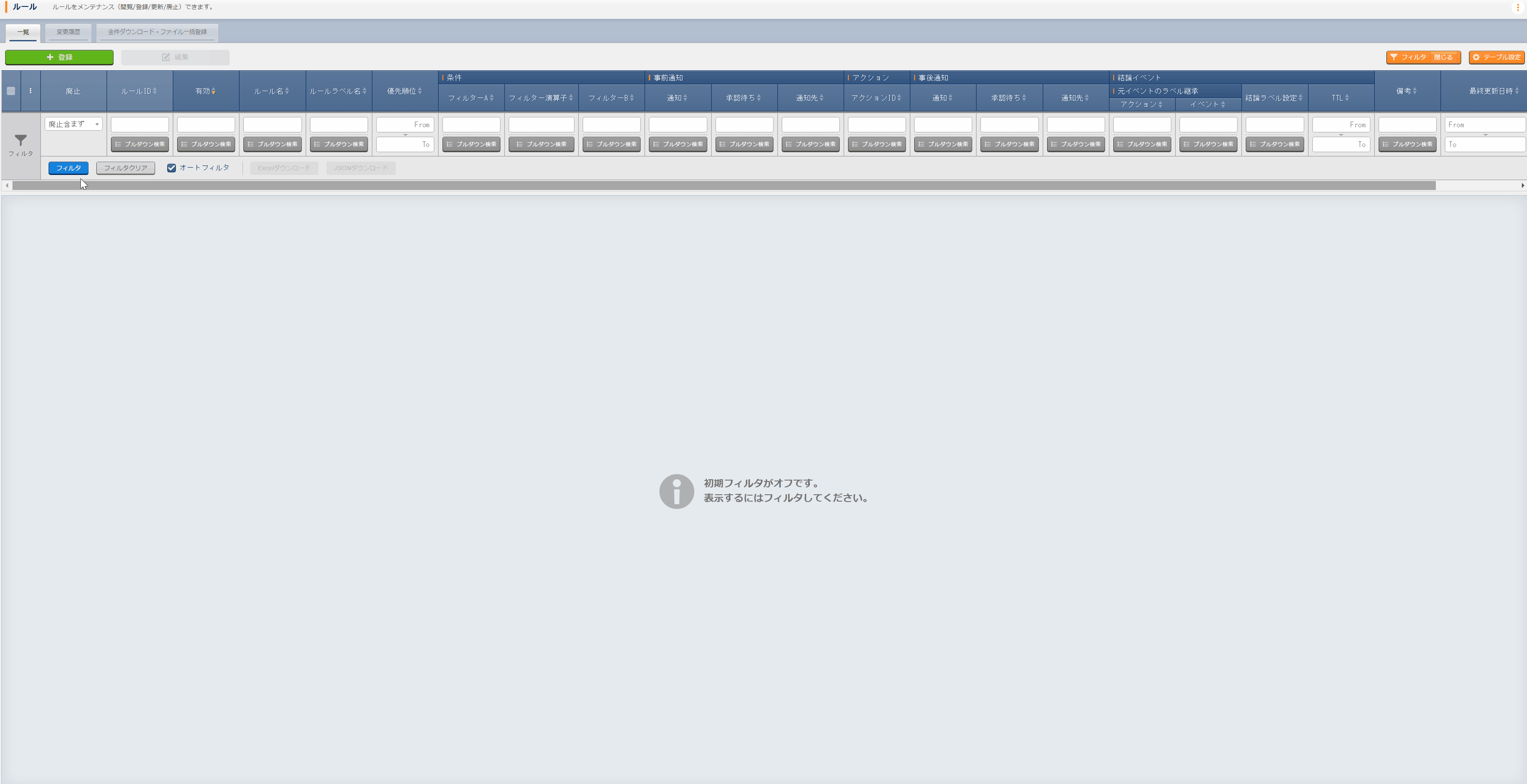Click the scrollbar right arrow
The height and width of the screenshot is (784, 1527).
pos(1522,186)
